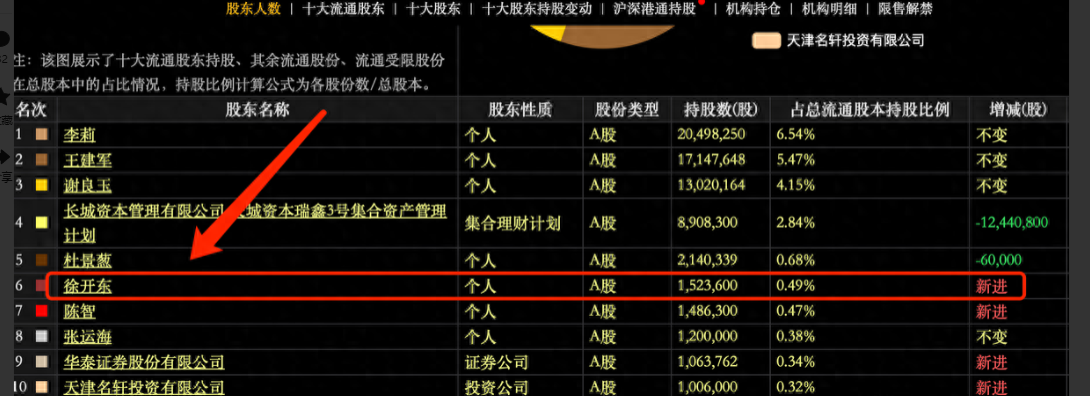Click the 集合理财计划 nature cell
The image size is (1090, 396).
[512, 223]
